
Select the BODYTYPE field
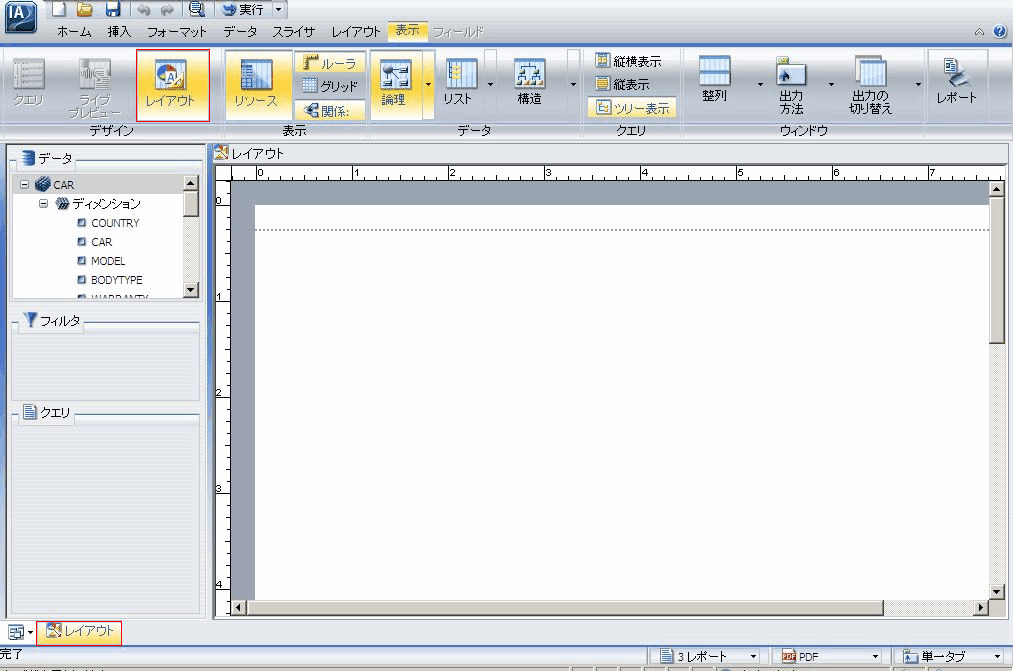point(116,280)
